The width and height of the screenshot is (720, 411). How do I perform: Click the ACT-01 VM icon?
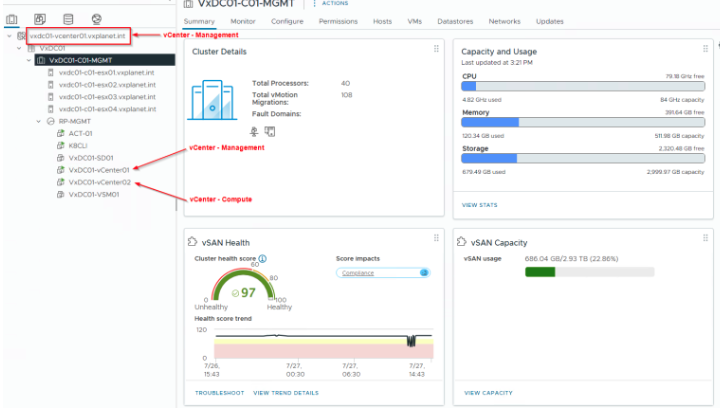point(60,134)
